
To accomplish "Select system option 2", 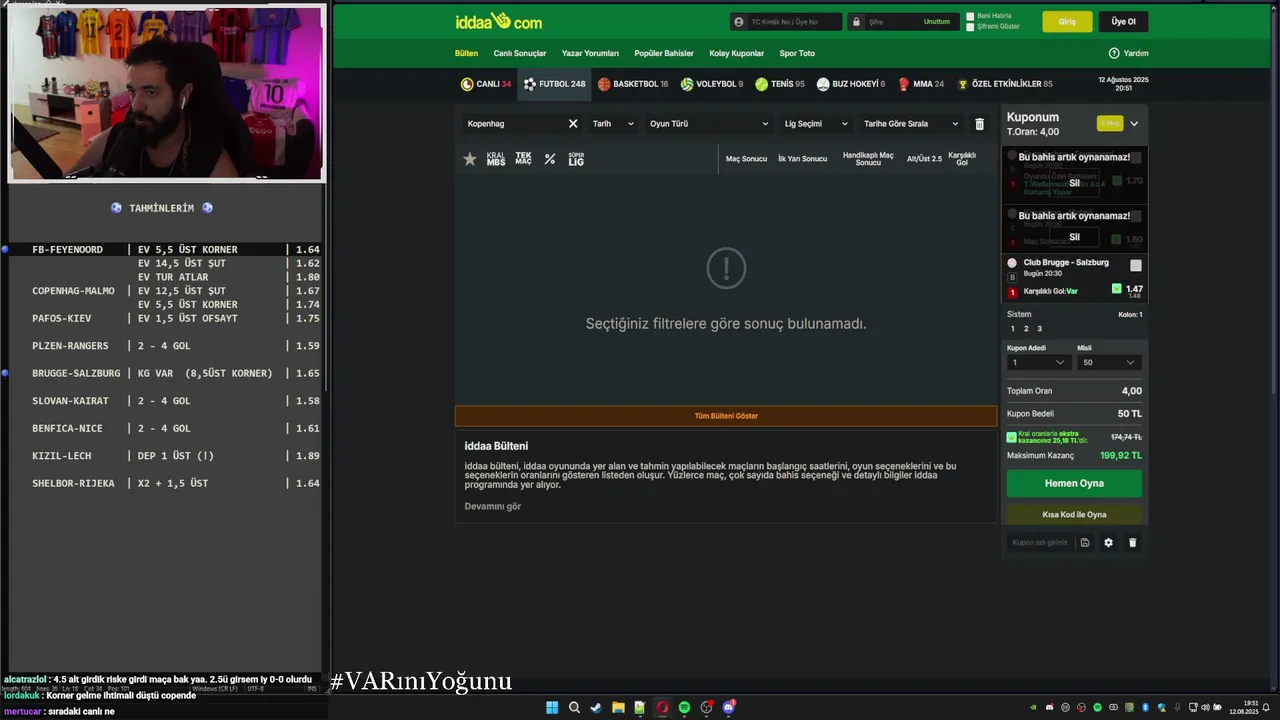I will pos(1025,329).
